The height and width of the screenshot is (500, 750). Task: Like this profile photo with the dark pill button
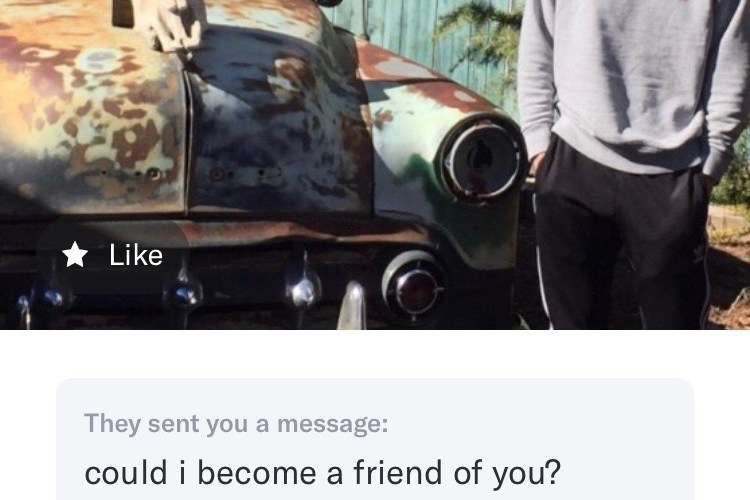tap(112, 256)
